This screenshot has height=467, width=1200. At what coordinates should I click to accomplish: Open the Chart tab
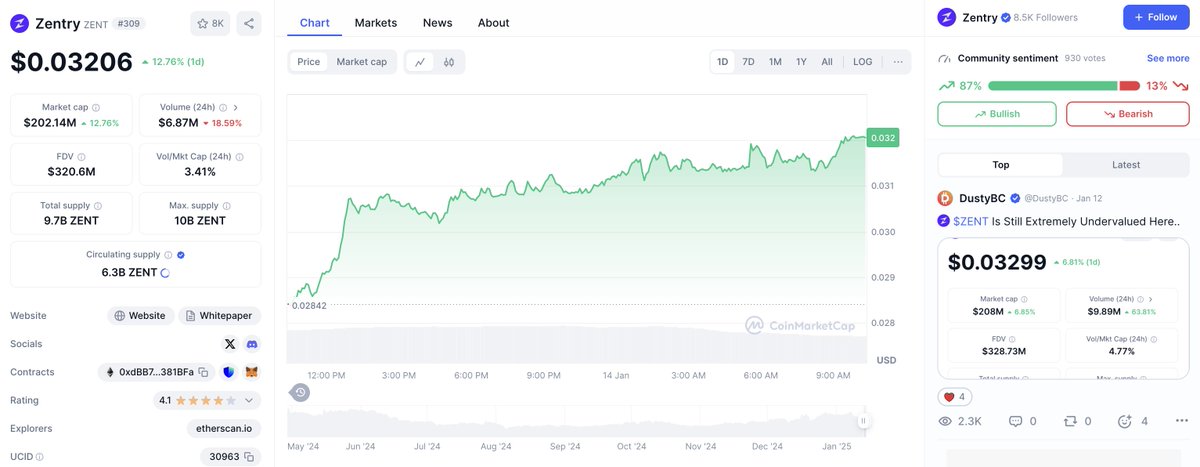click(315, 23)
